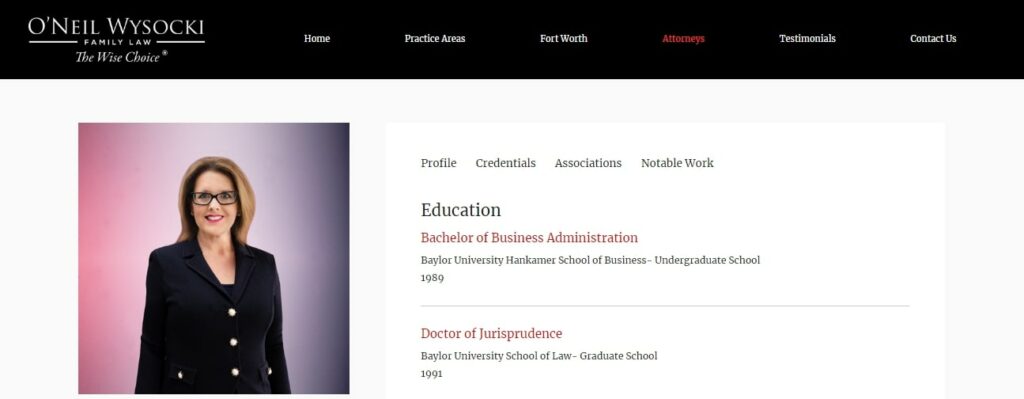Click the 1989 graduation year
1024x399 pixels.
click(x=432, y=278)
